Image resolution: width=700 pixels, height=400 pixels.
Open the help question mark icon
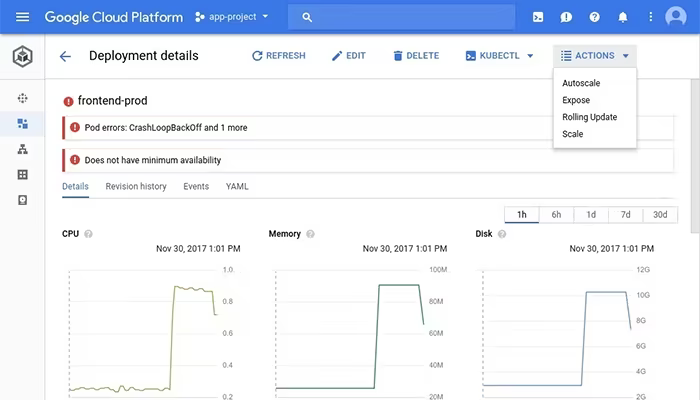click(594, 17)
